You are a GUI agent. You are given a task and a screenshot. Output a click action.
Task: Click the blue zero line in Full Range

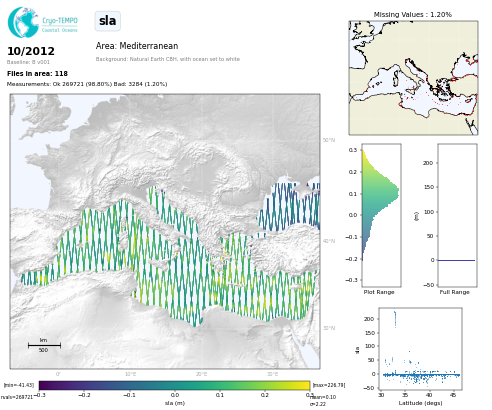click(x=456, y=260)
